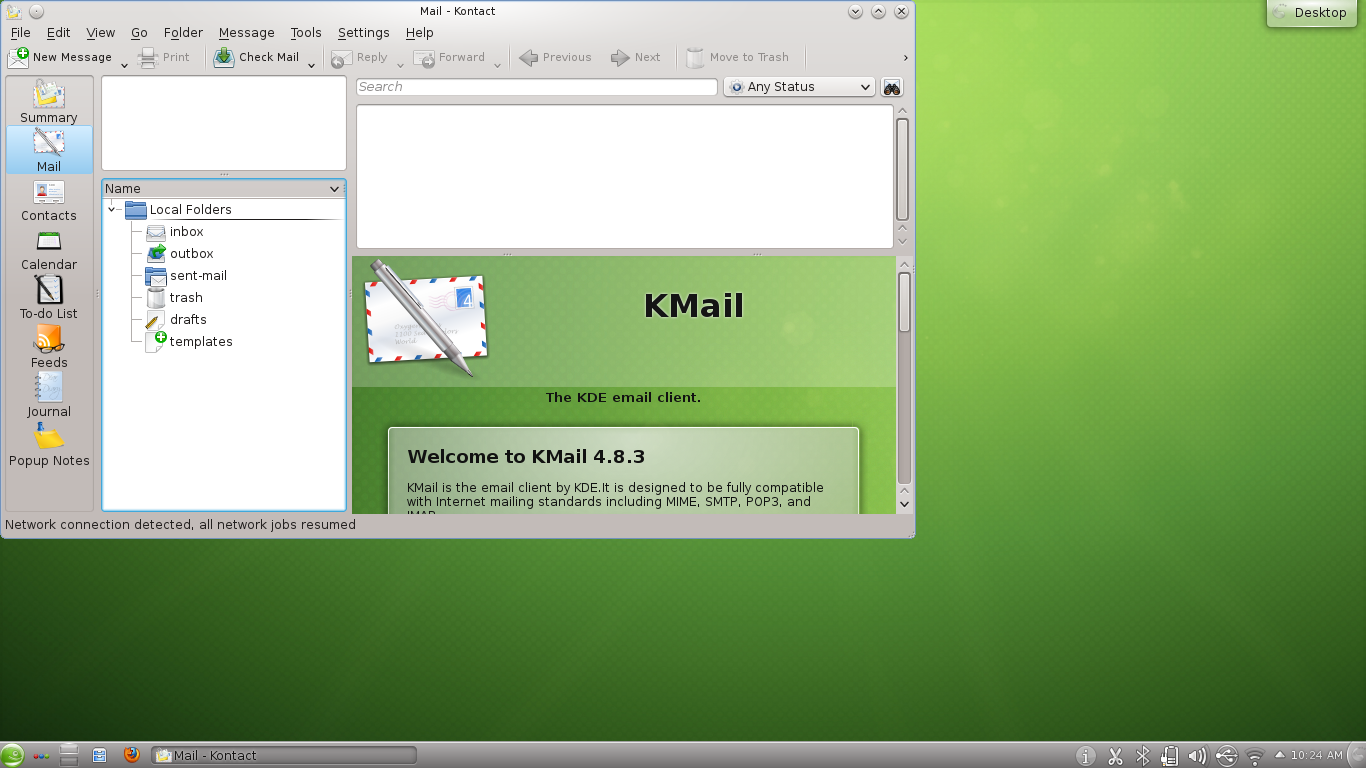Viewport: 1366px width, 768px height.
Task: Open the Help menu
Action: (x=419, y=33)
